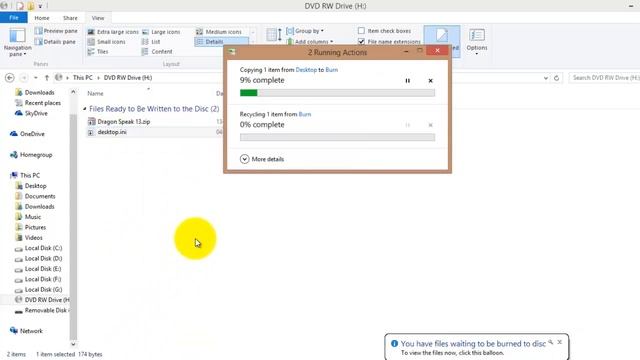Go up one folder level
640x360 pixels.
click(x=47, y=78)
